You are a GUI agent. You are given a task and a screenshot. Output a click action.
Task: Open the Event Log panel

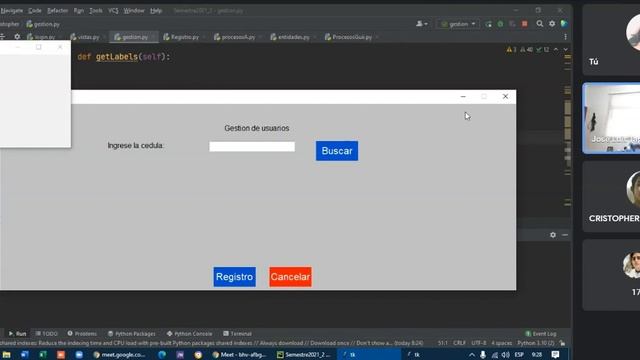[x=541, y=333]
